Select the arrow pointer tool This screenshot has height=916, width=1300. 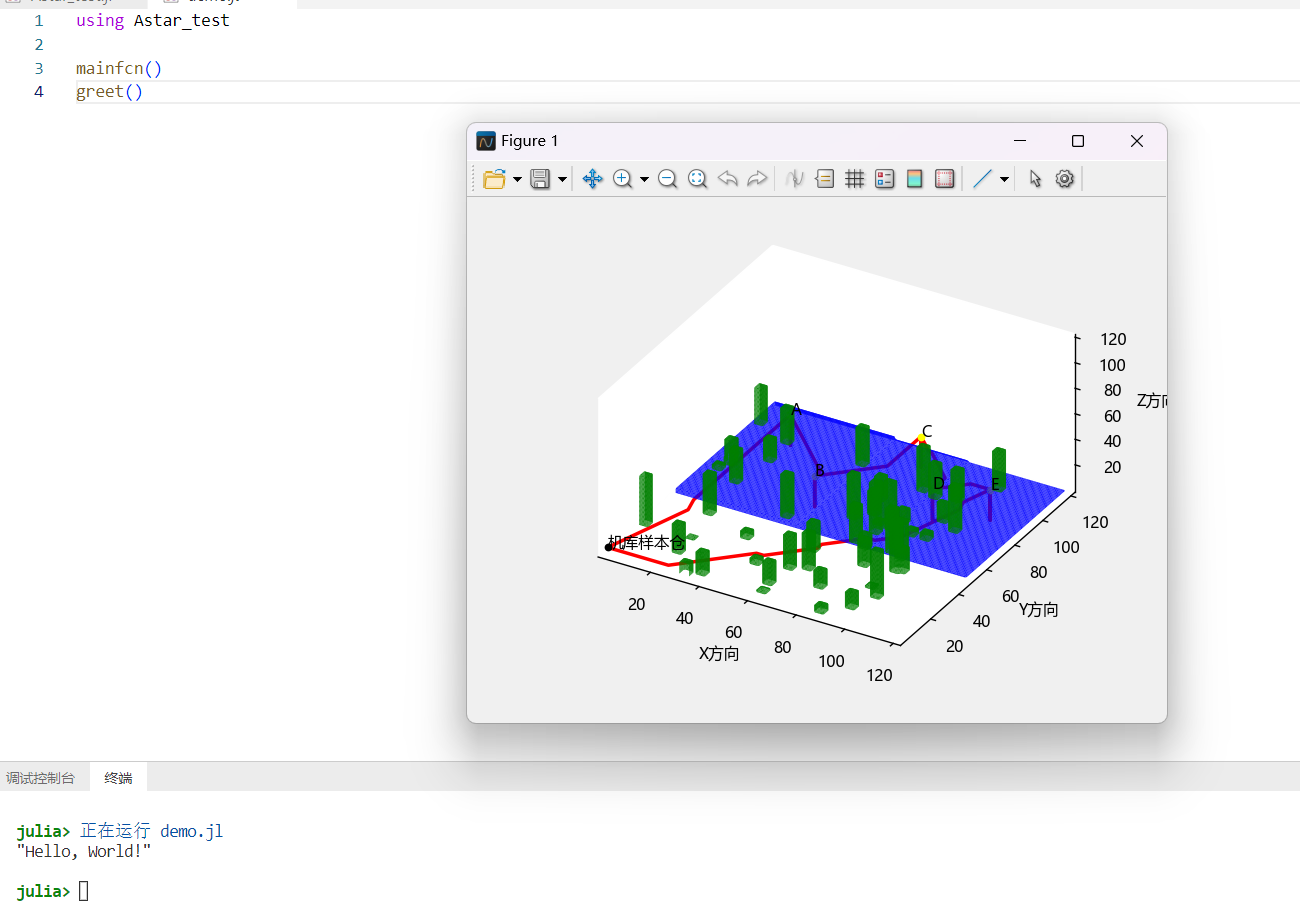1035,179
